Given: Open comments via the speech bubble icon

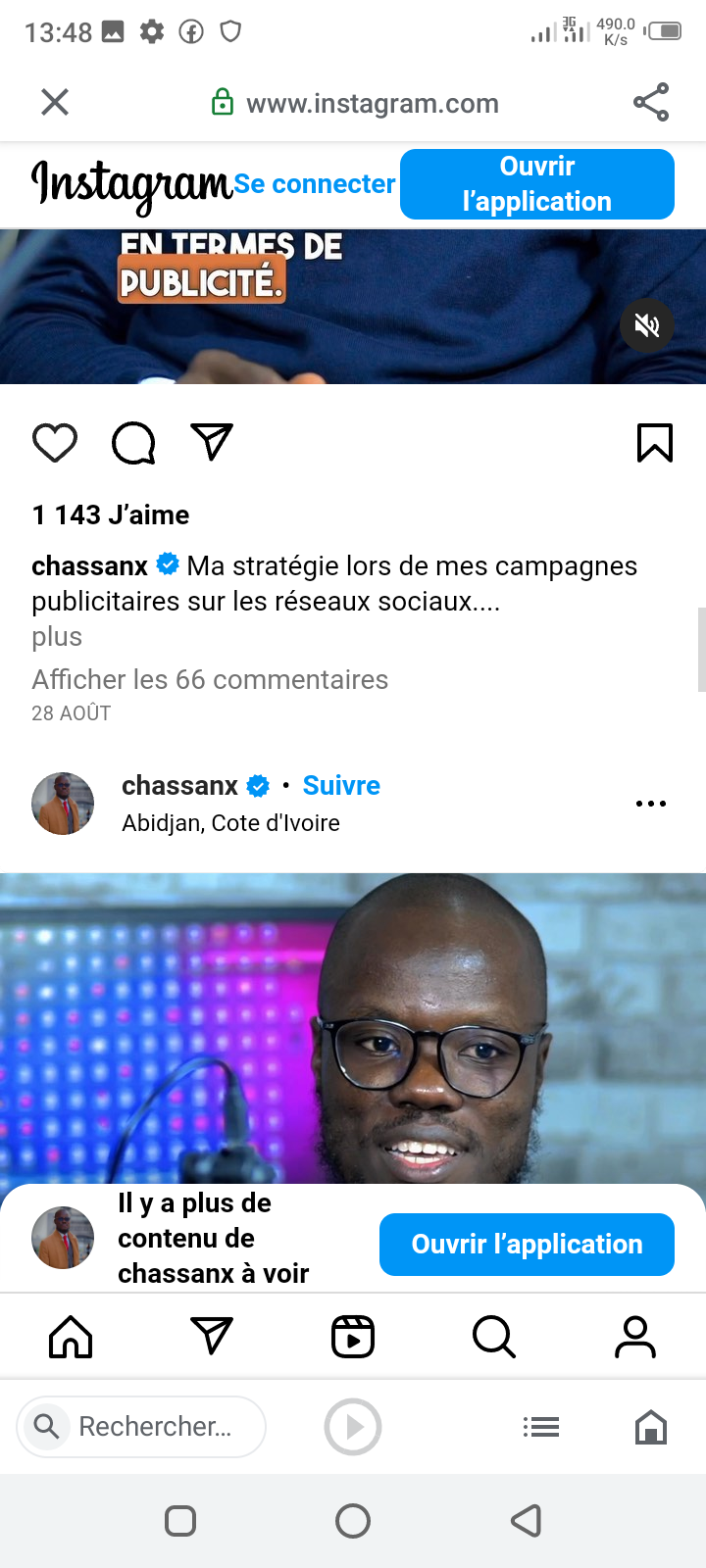Looking at the screenshot, I should tap(133, 443).
